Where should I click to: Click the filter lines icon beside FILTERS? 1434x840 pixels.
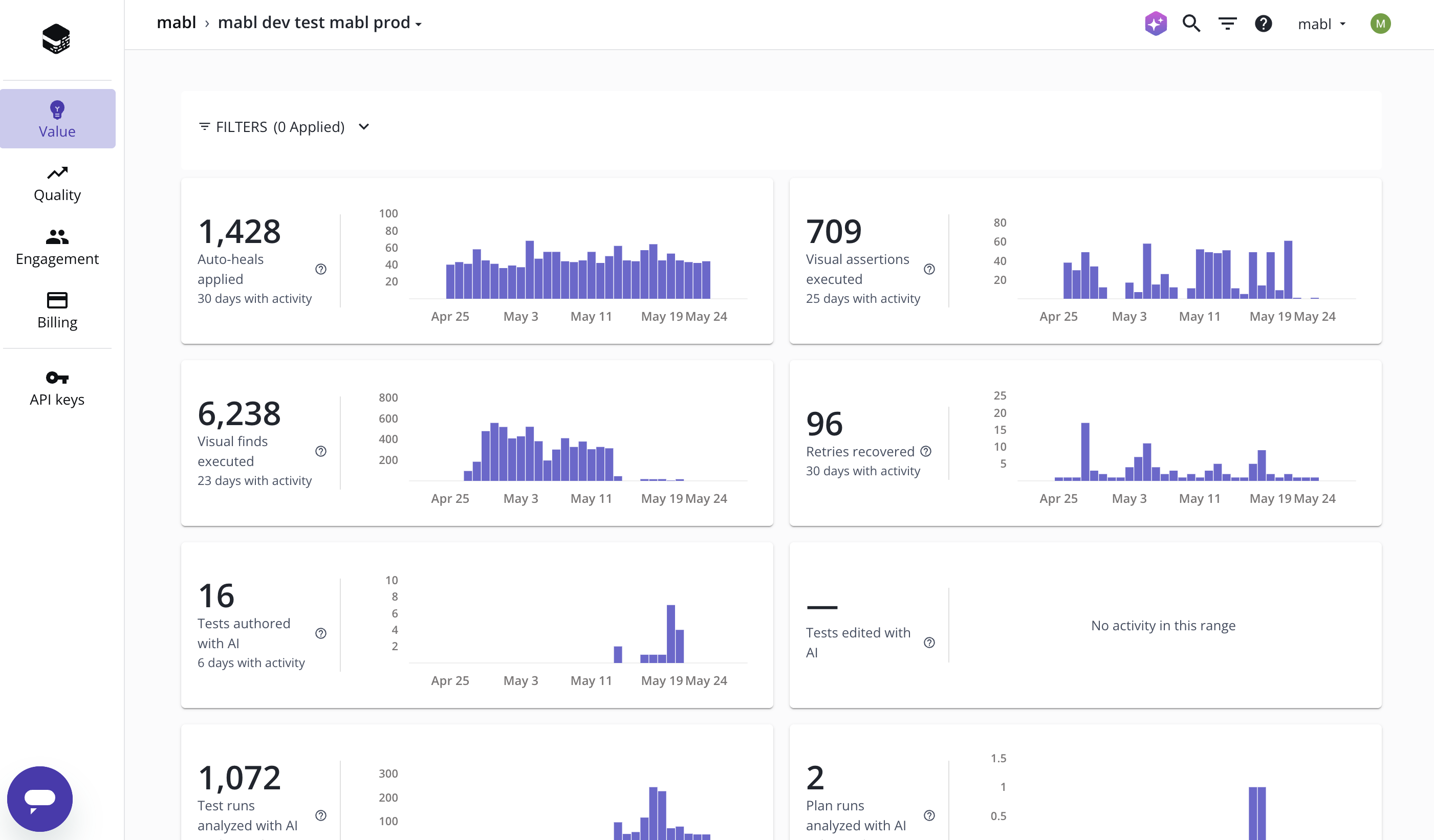204,126
